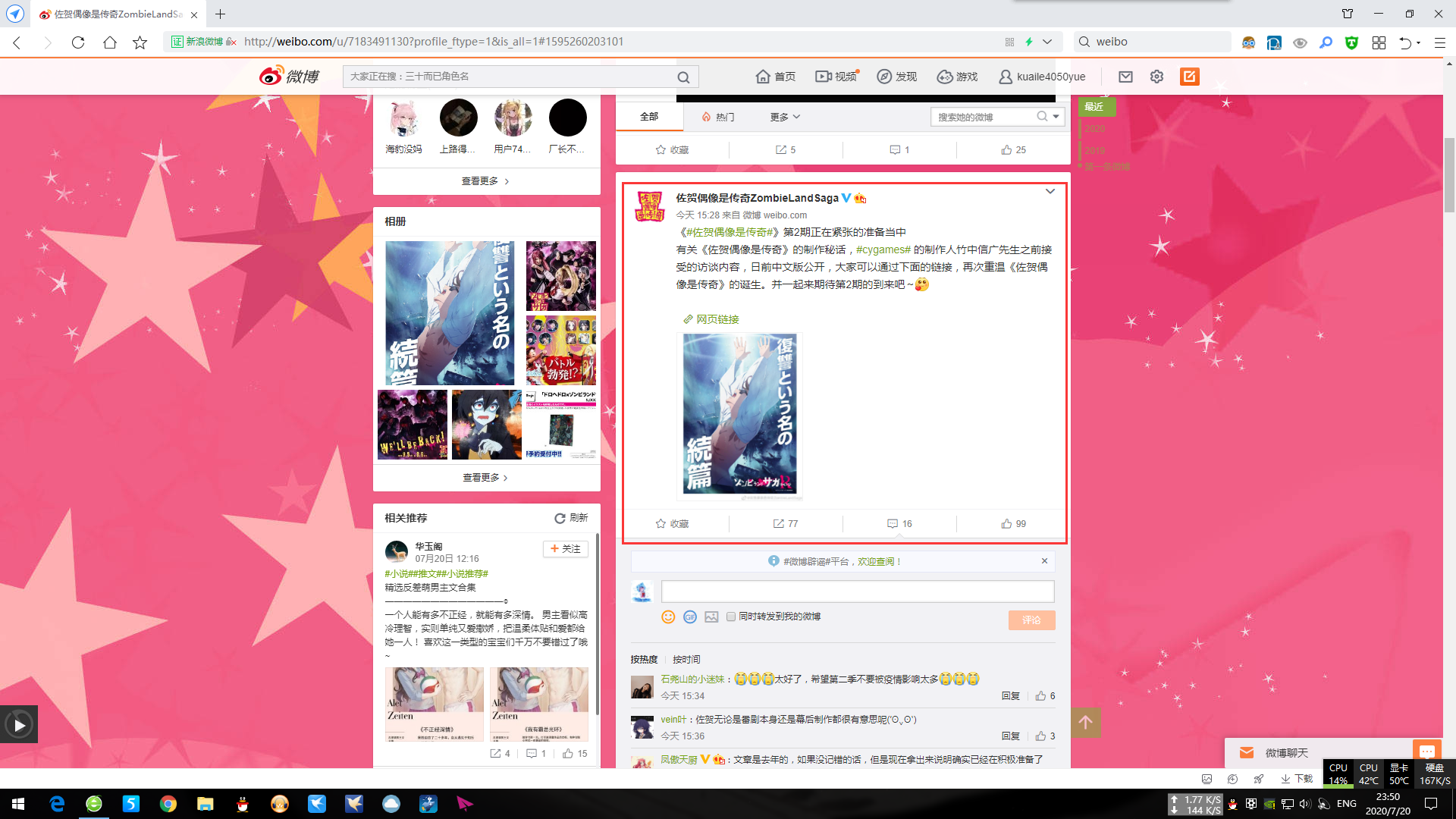Click 查看更多 under the 相册 album

[485, 478]
